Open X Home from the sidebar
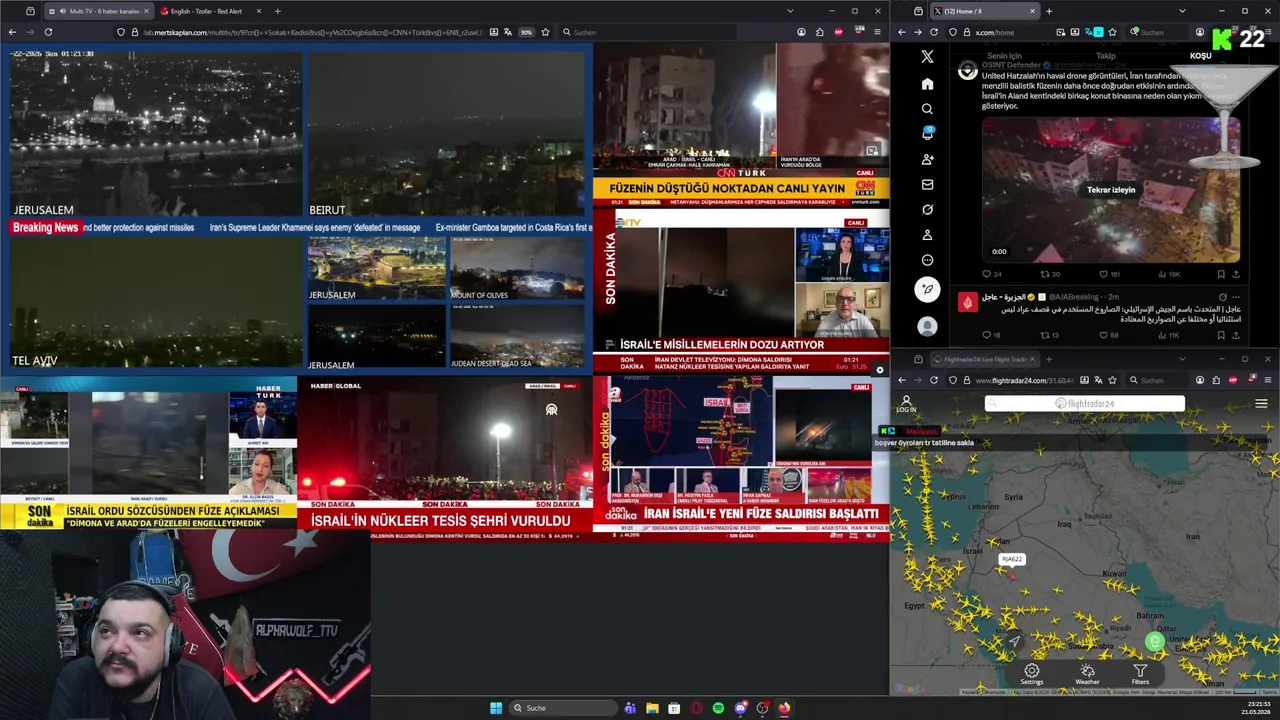This screenshot has height=720, width=1280. click(927, 84)
